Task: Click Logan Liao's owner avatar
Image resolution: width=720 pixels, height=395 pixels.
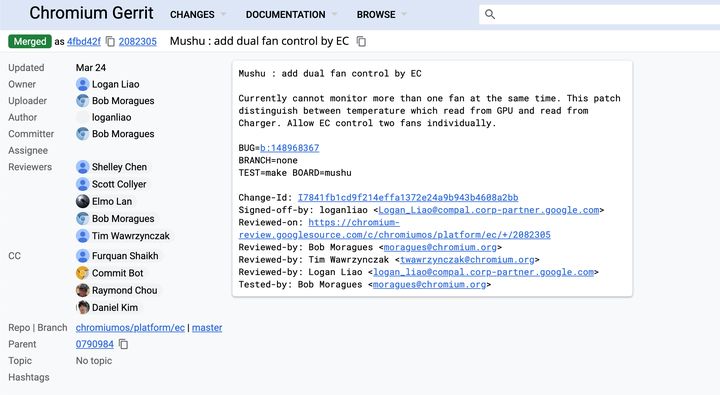Action: click(x=83, y=84)
